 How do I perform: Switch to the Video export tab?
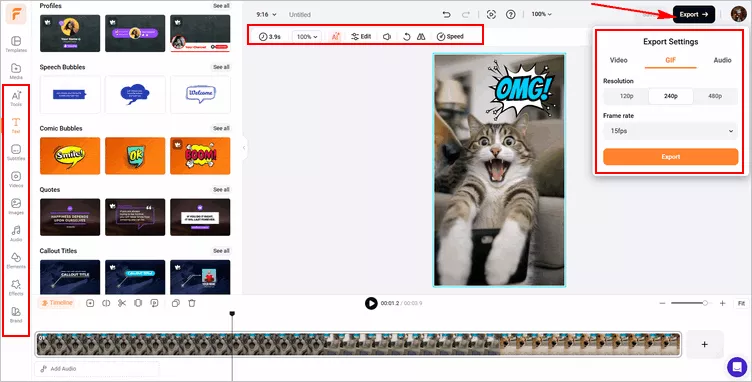618,60
